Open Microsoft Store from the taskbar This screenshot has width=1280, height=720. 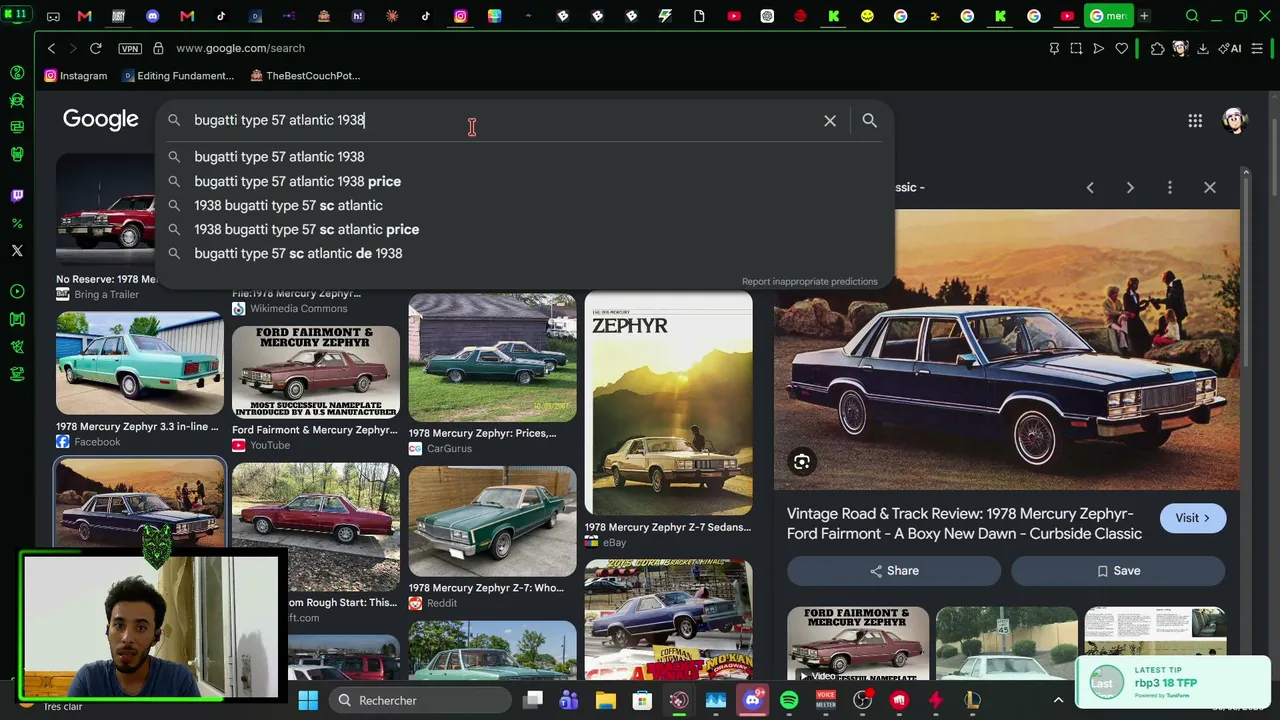642,700
